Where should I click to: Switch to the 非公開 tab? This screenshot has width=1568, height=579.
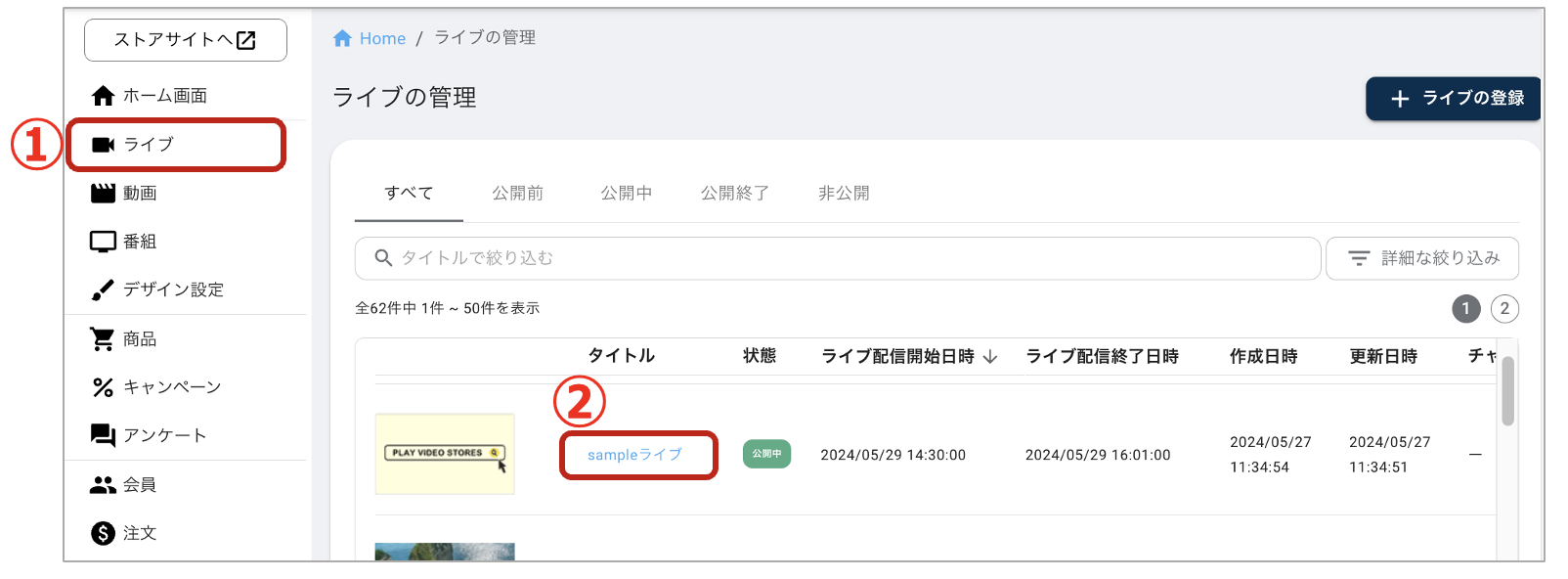844,194
